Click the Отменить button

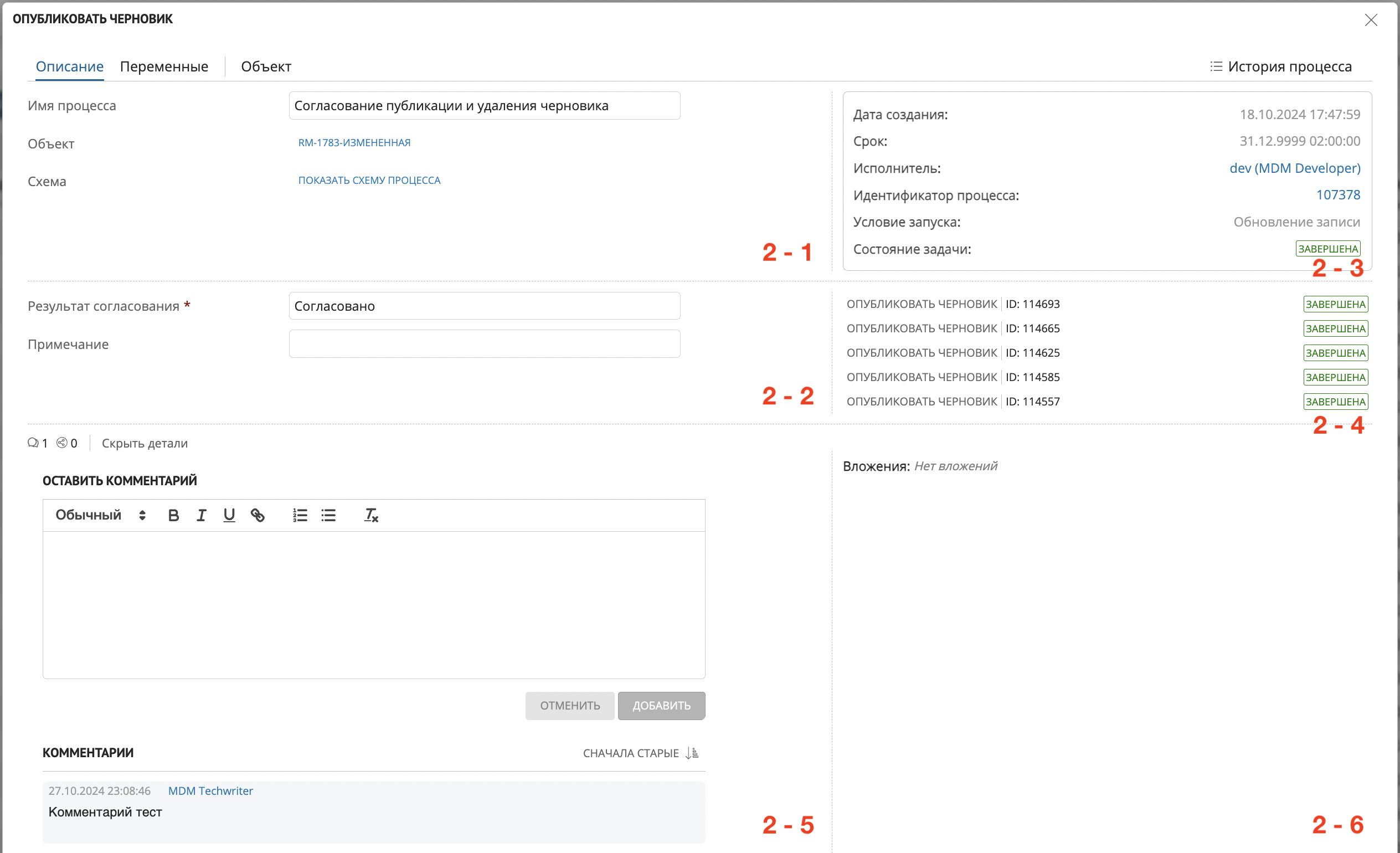(570, 705)
